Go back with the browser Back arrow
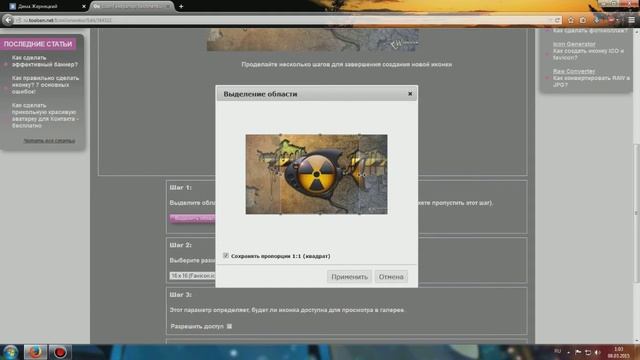 (8, 20)
